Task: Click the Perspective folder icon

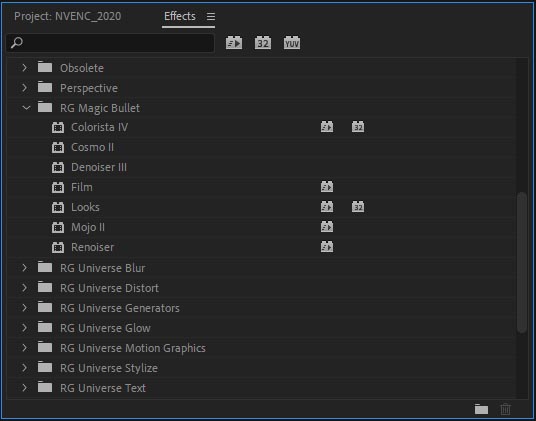Action: point(45,87)
